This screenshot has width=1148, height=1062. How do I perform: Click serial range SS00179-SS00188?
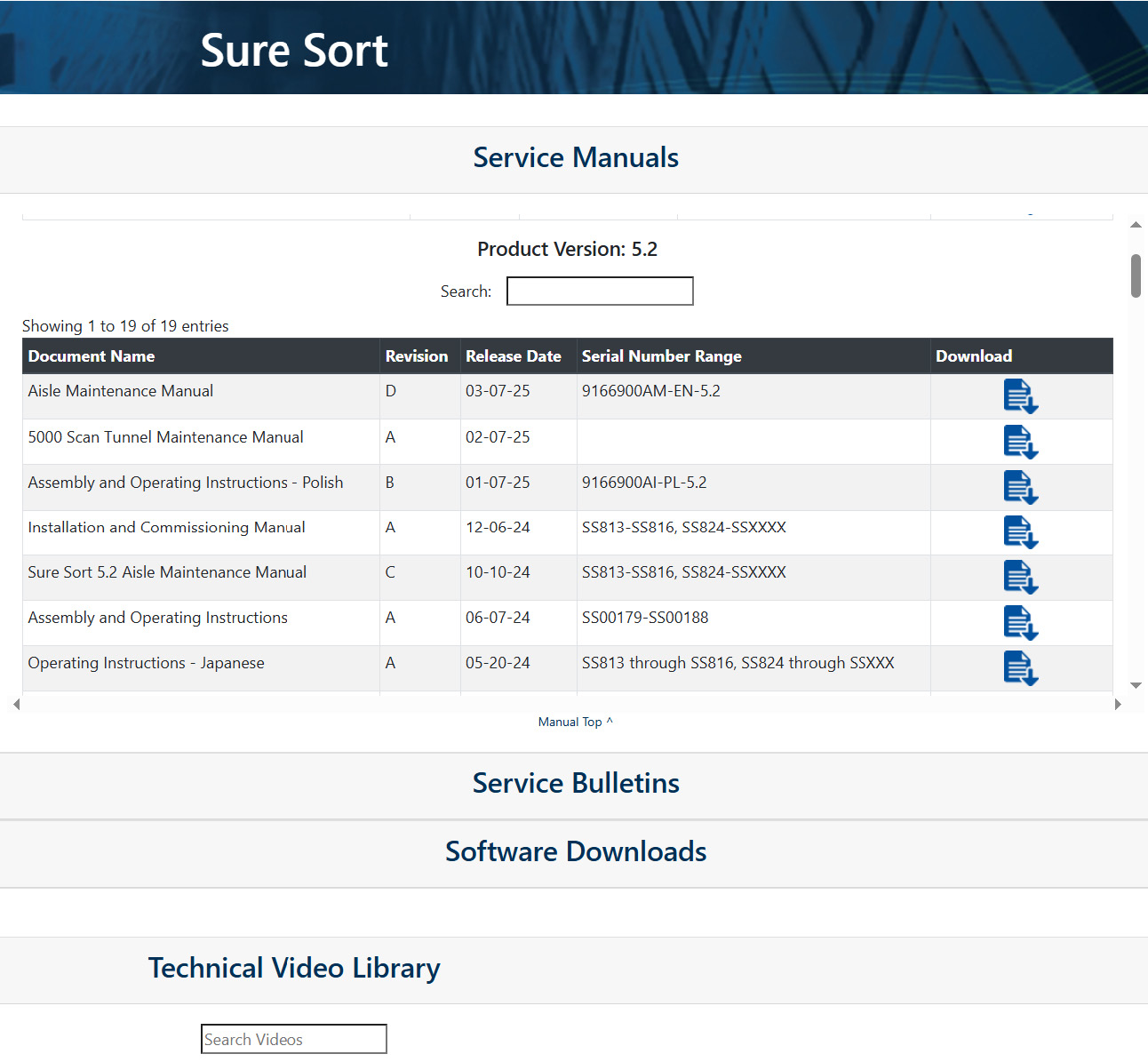[x=645, y=618]
